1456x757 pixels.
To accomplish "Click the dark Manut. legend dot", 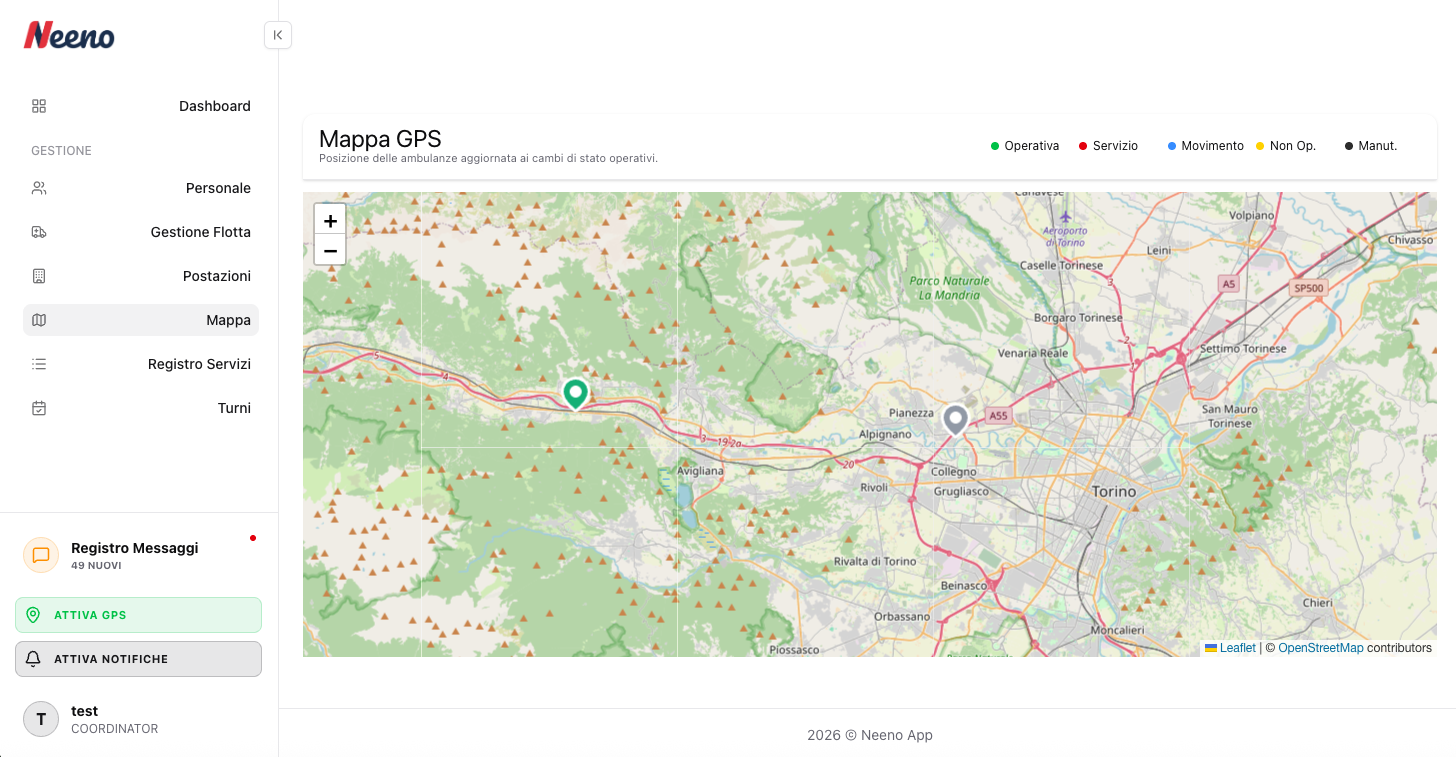I will pos(1349,146).
